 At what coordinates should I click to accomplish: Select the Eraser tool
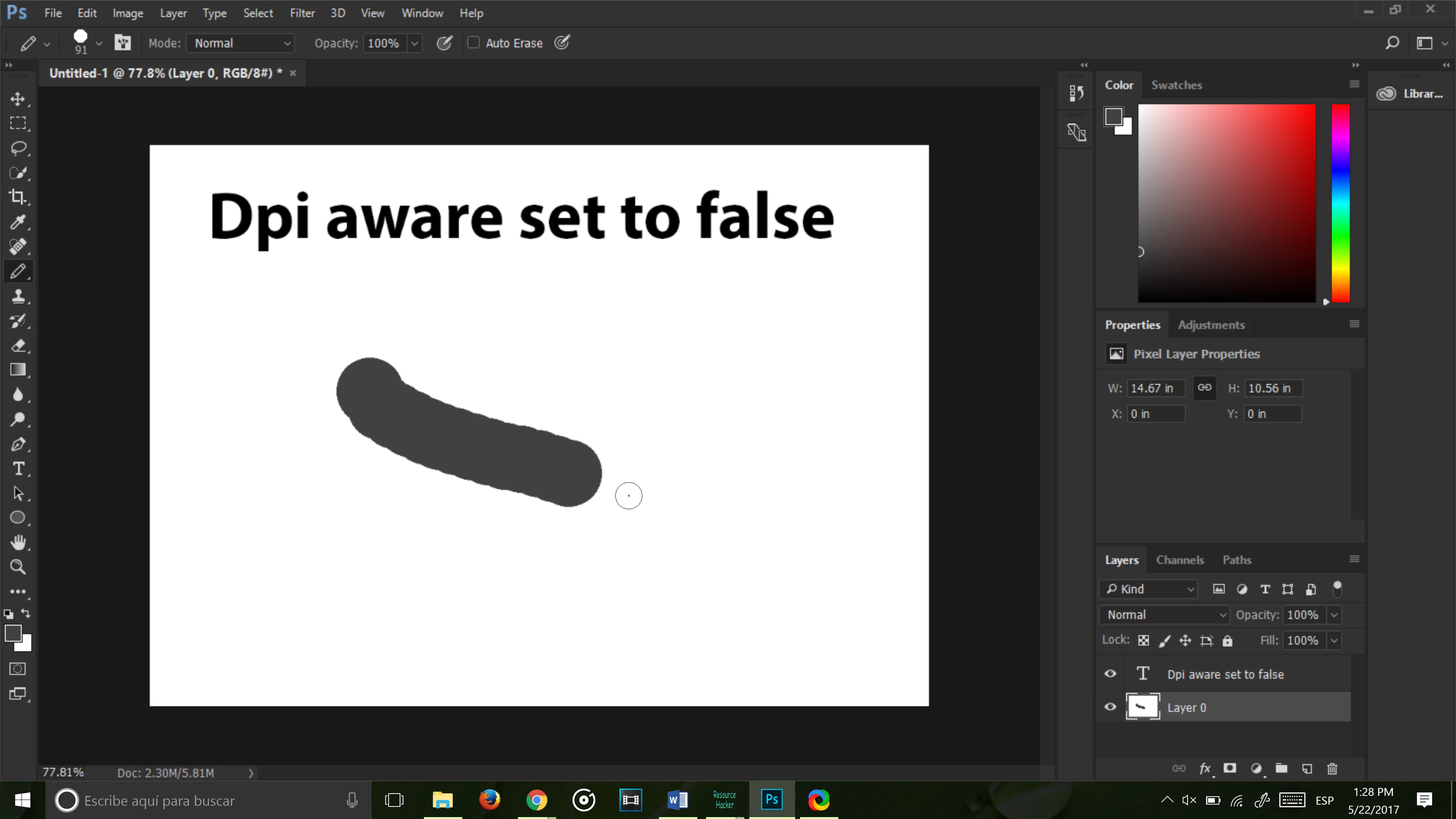(x=18, y=345)
